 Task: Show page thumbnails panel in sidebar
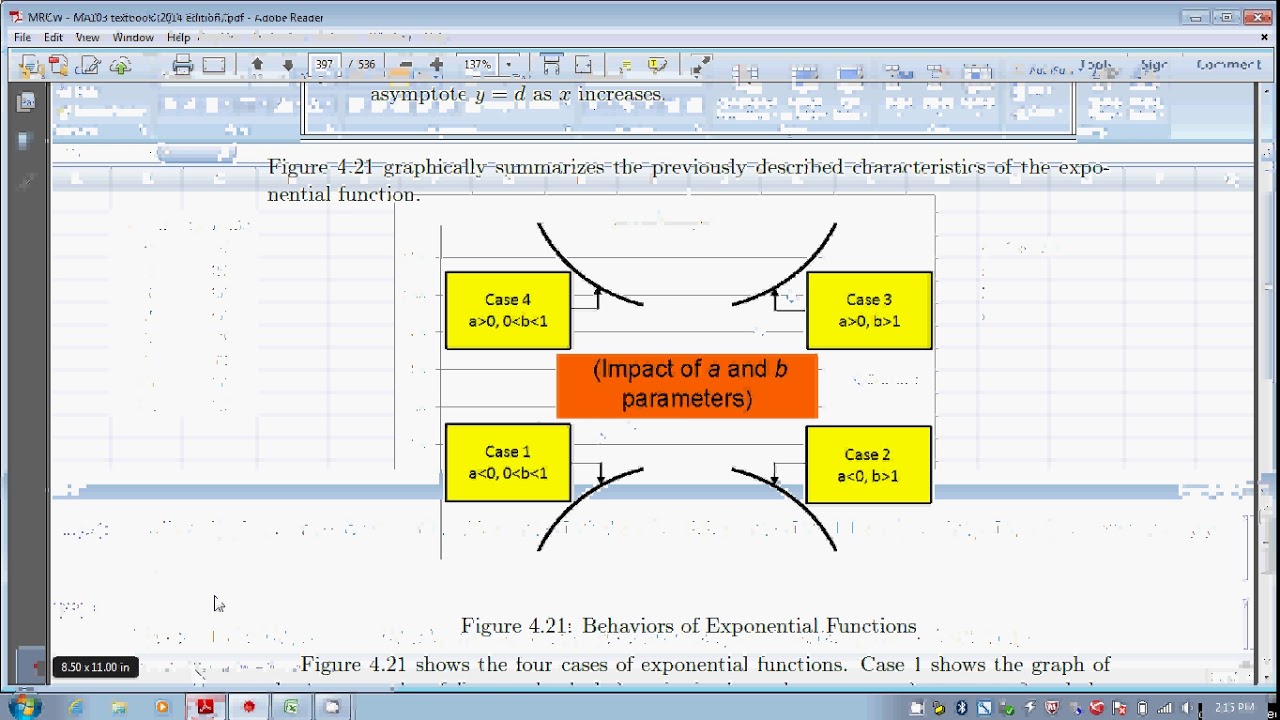[x=27, y=101]
